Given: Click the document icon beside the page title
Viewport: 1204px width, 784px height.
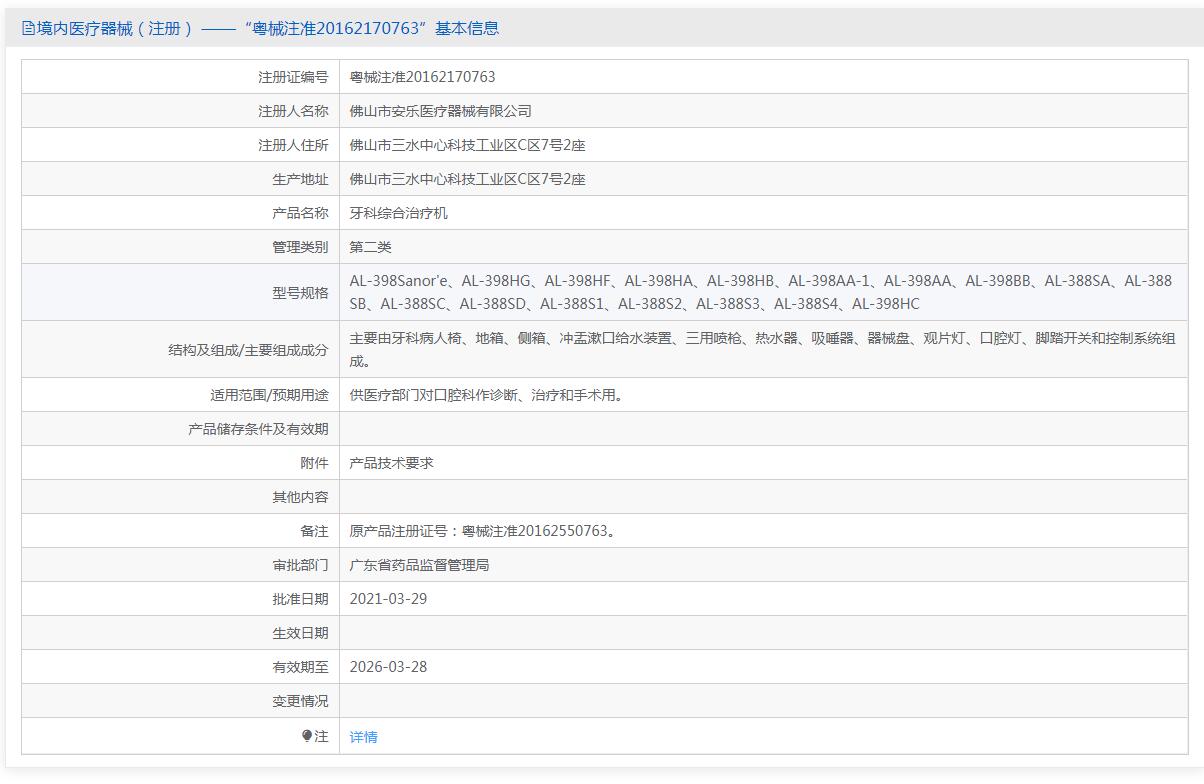Looking at the screenshot, I should (28, 29).
